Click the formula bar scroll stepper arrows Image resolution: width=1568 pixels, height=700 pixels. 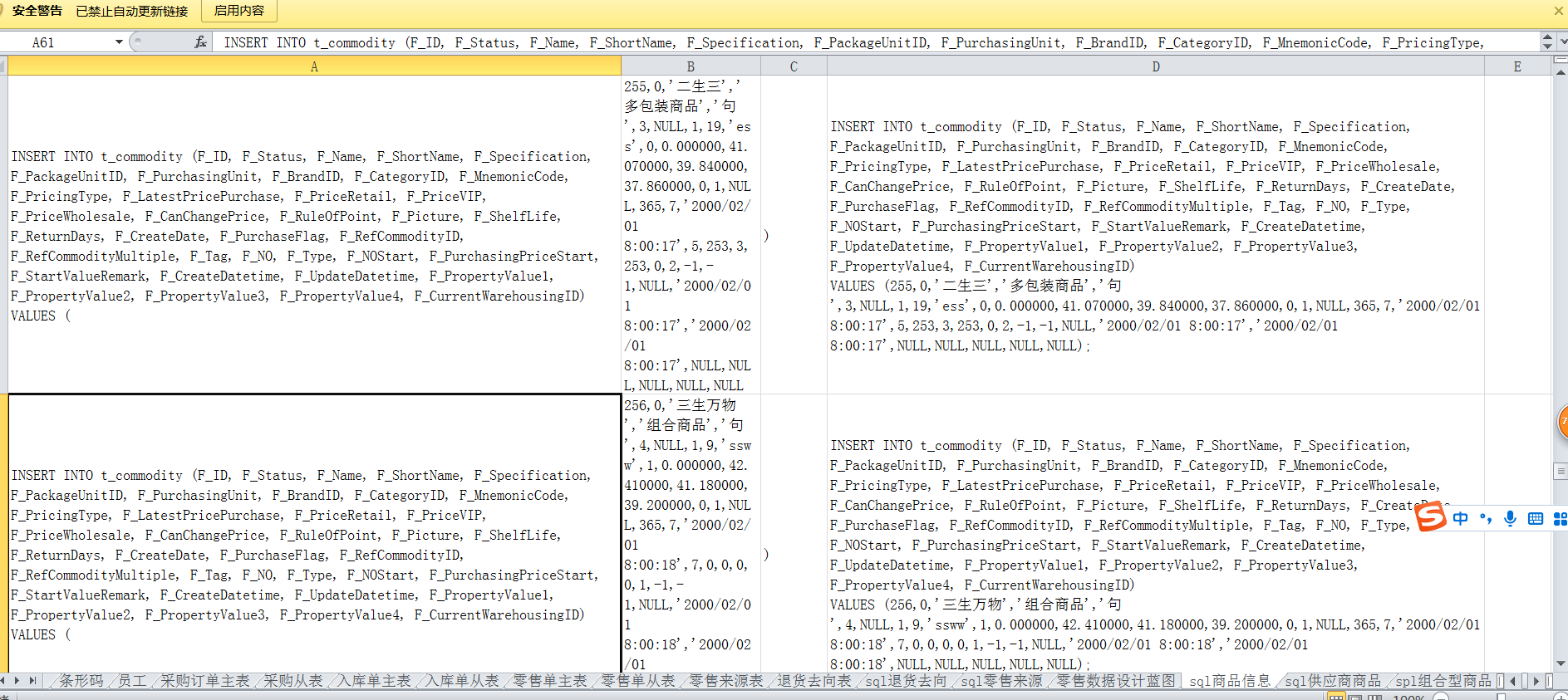tap(1547, 42)
